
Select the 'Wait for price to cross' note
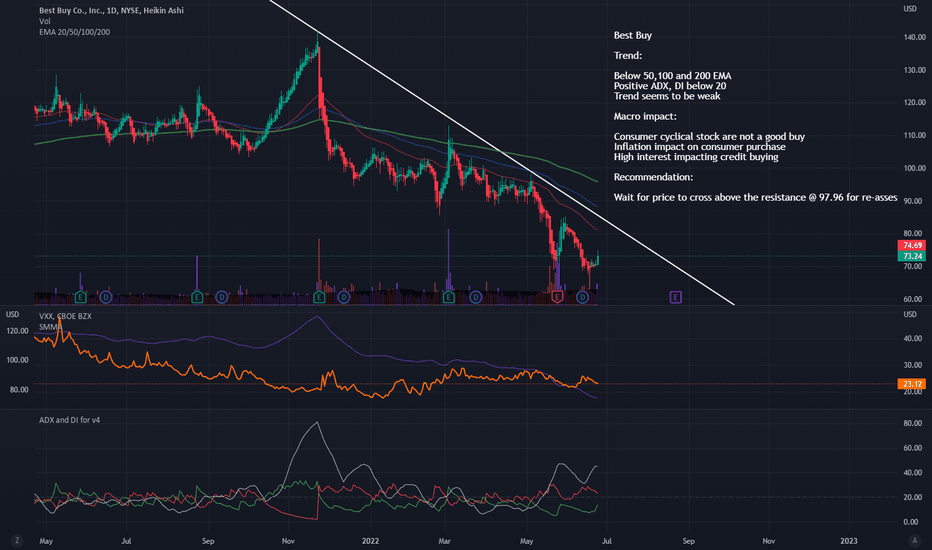tap(755, 197)
